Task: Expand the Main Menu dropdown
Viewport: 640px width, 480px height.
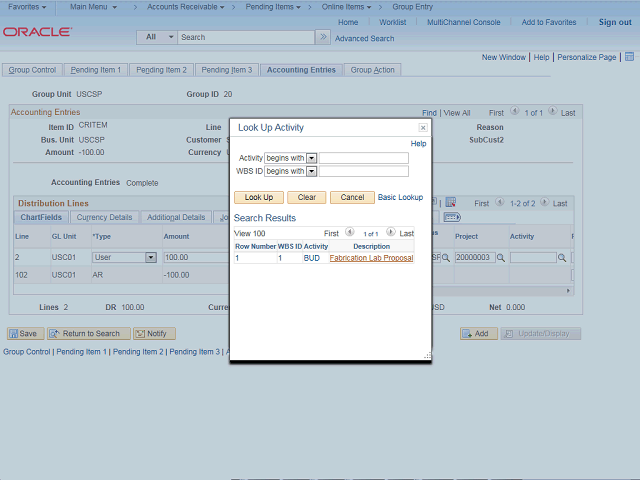Action: pos(93,7)
